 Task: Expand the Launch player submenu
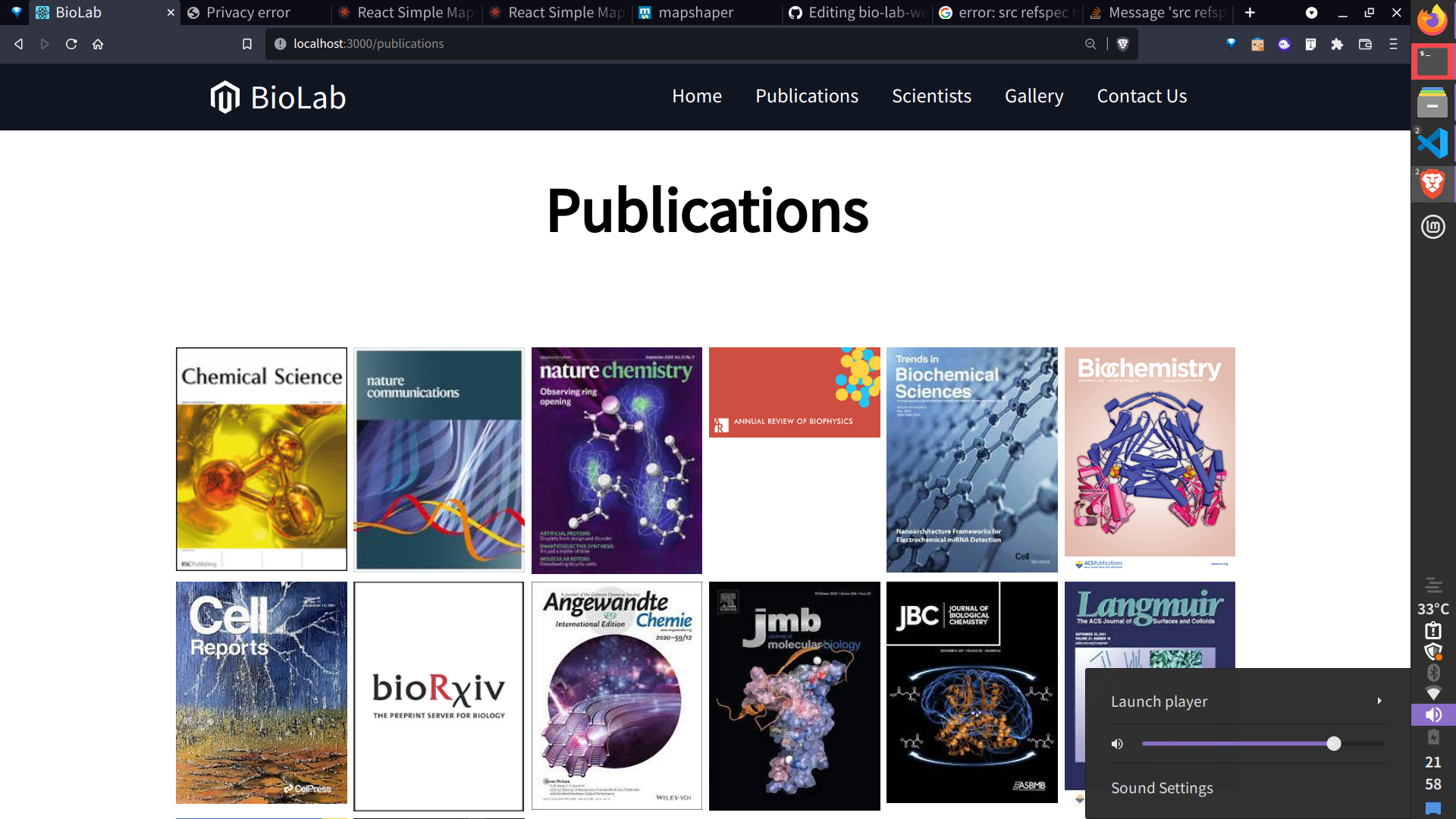(x=1246, y=701)
